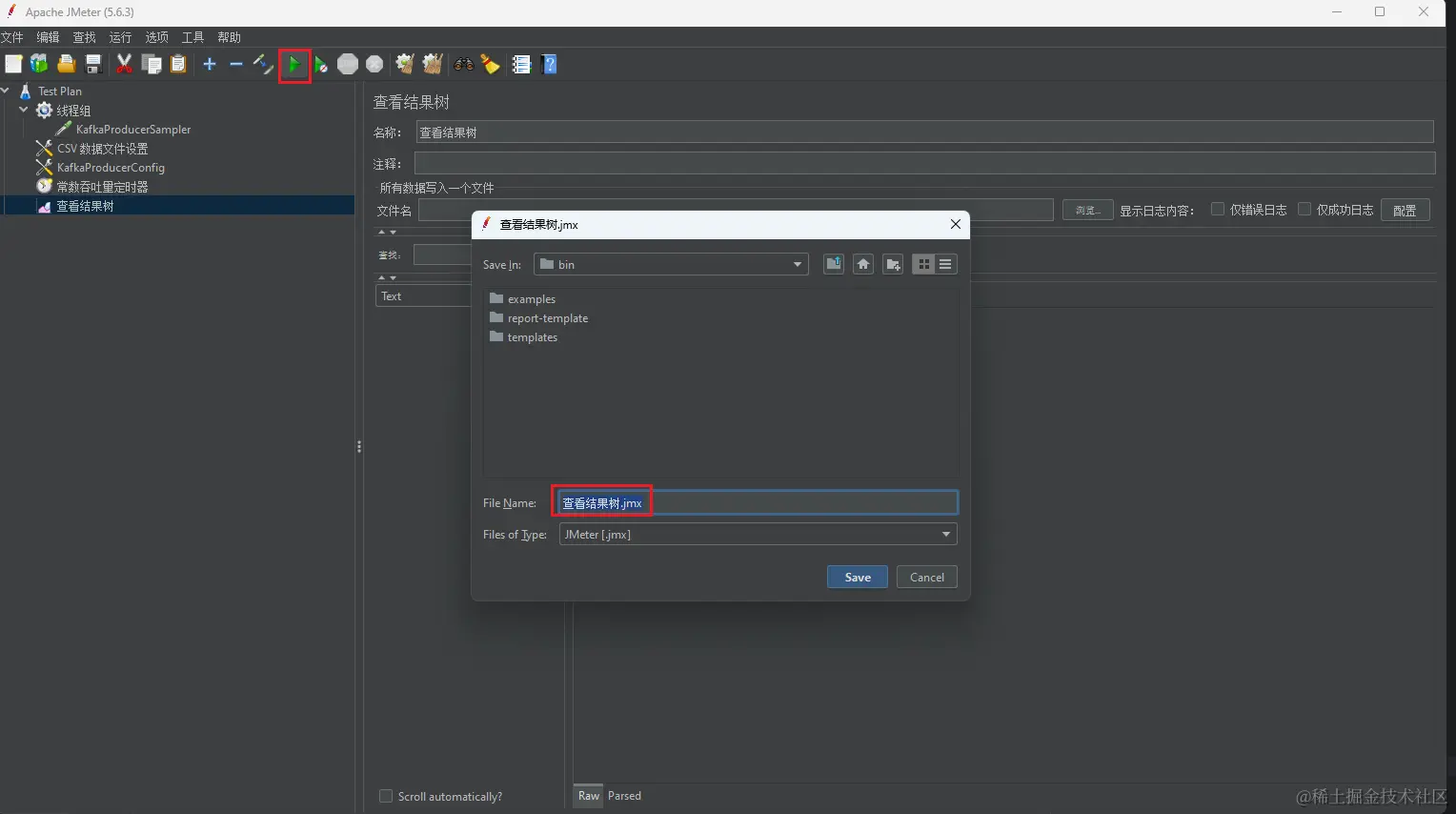Start the test with green play icon
The image size is (1456, 814).
tap(294, 65)
